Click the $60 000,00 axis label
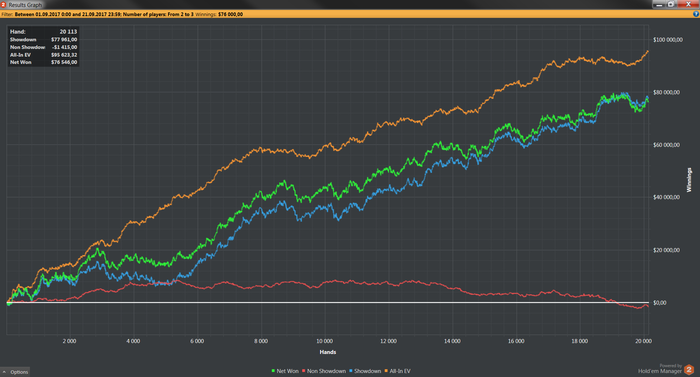The image size is (700, 377). point(666,145)
